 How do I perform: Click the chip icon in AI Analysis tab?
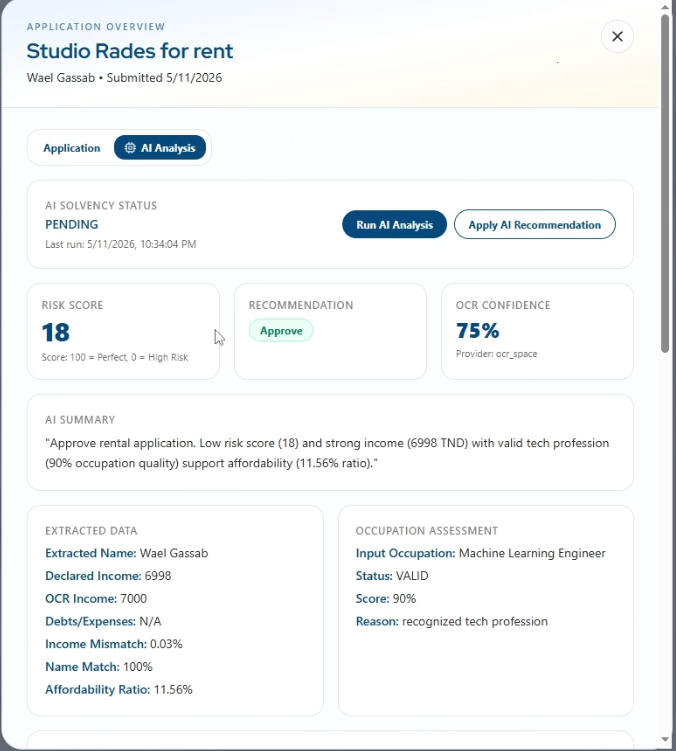click(130, 148)
